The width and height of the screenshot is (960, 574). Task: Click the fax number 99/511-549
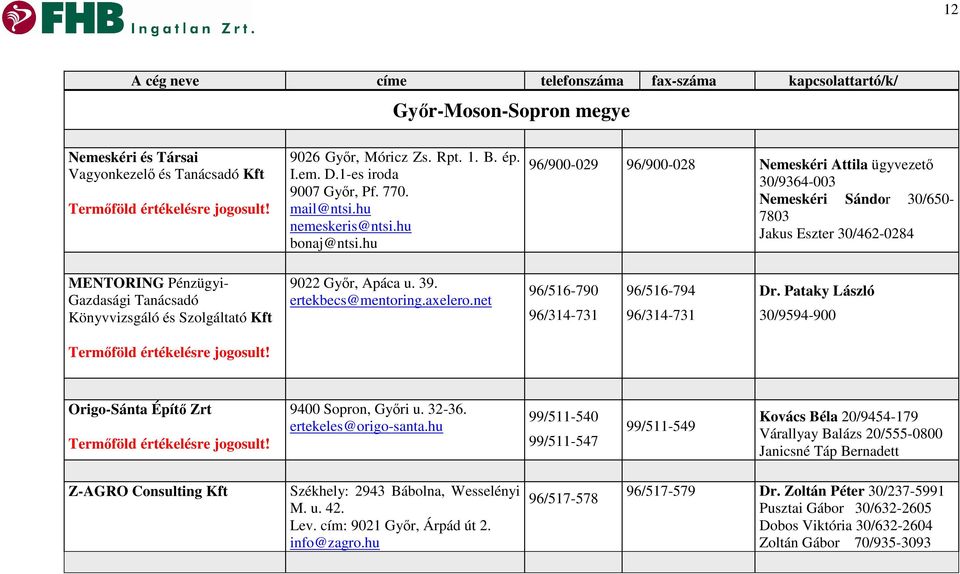[x=661, y=427]
